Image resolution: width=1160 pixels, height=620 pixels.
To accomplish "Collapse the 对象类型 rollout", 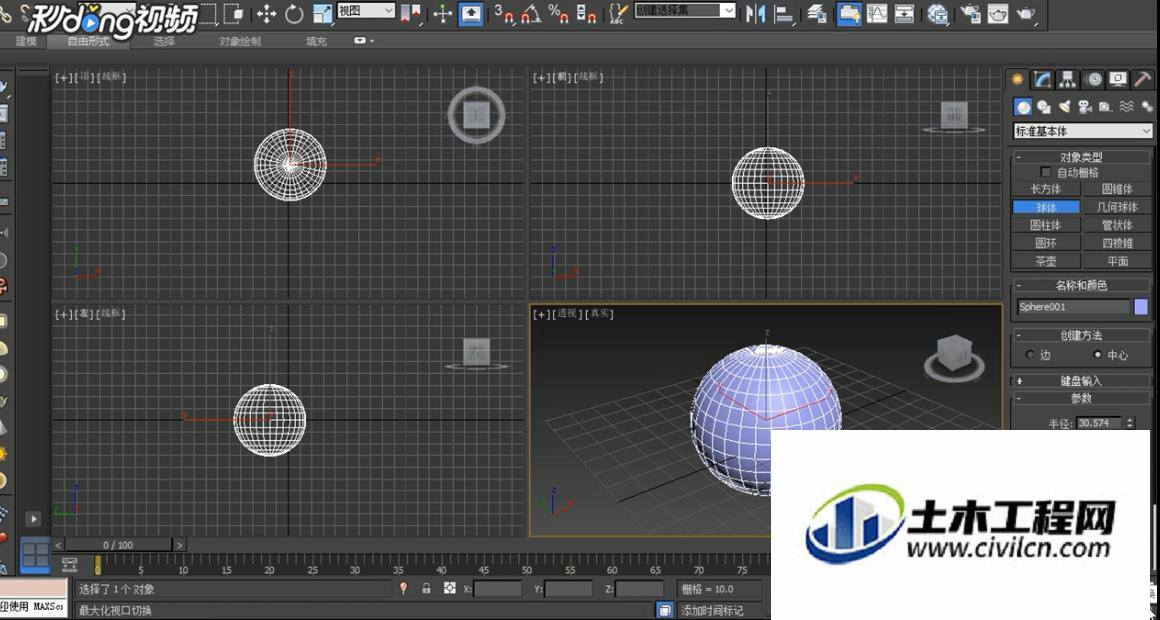I will [x=1082, y=157].
